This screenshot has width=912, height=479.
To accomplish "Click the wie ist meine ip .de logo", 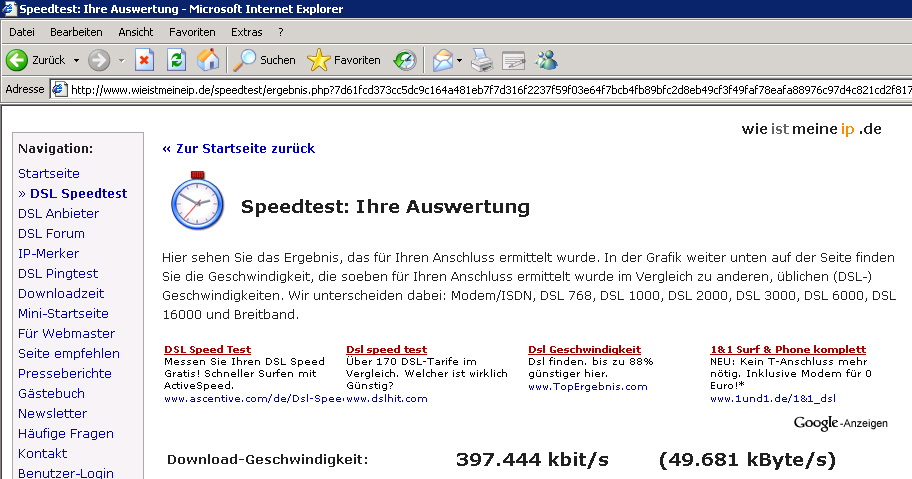I will point(811,129).
